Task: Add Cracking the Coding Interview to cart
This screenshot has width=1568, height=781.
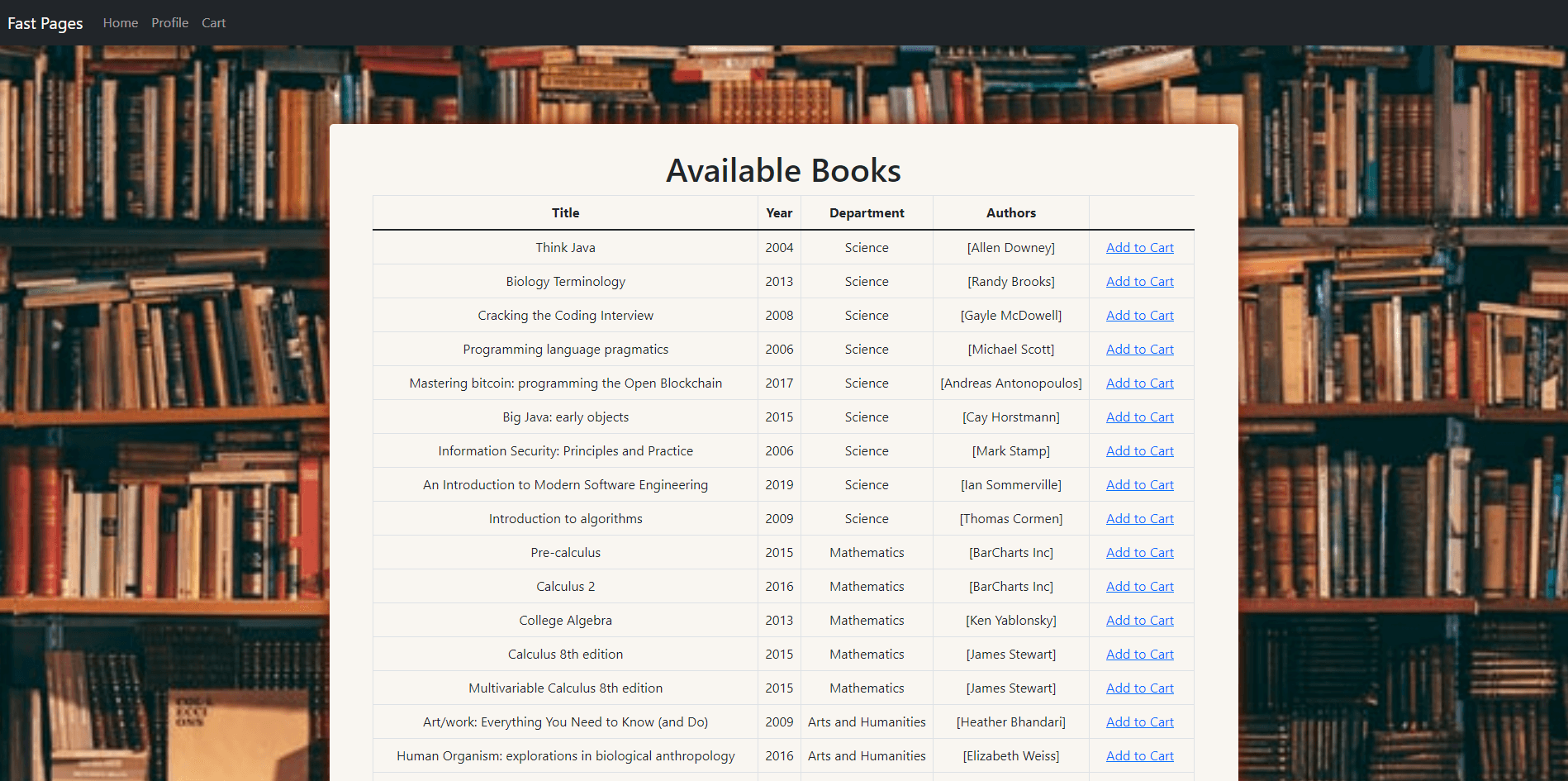Action: click(1139, 315)
